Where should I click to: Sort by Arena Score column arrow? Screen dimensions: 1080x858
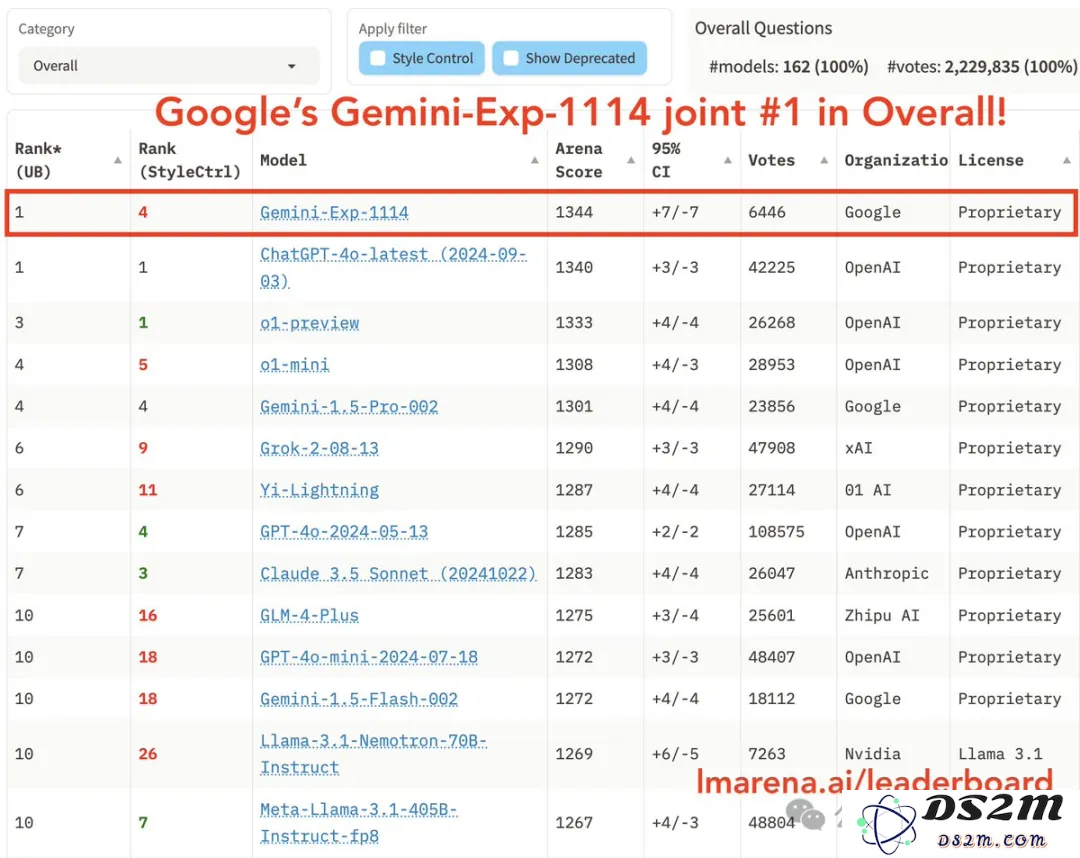631,160
